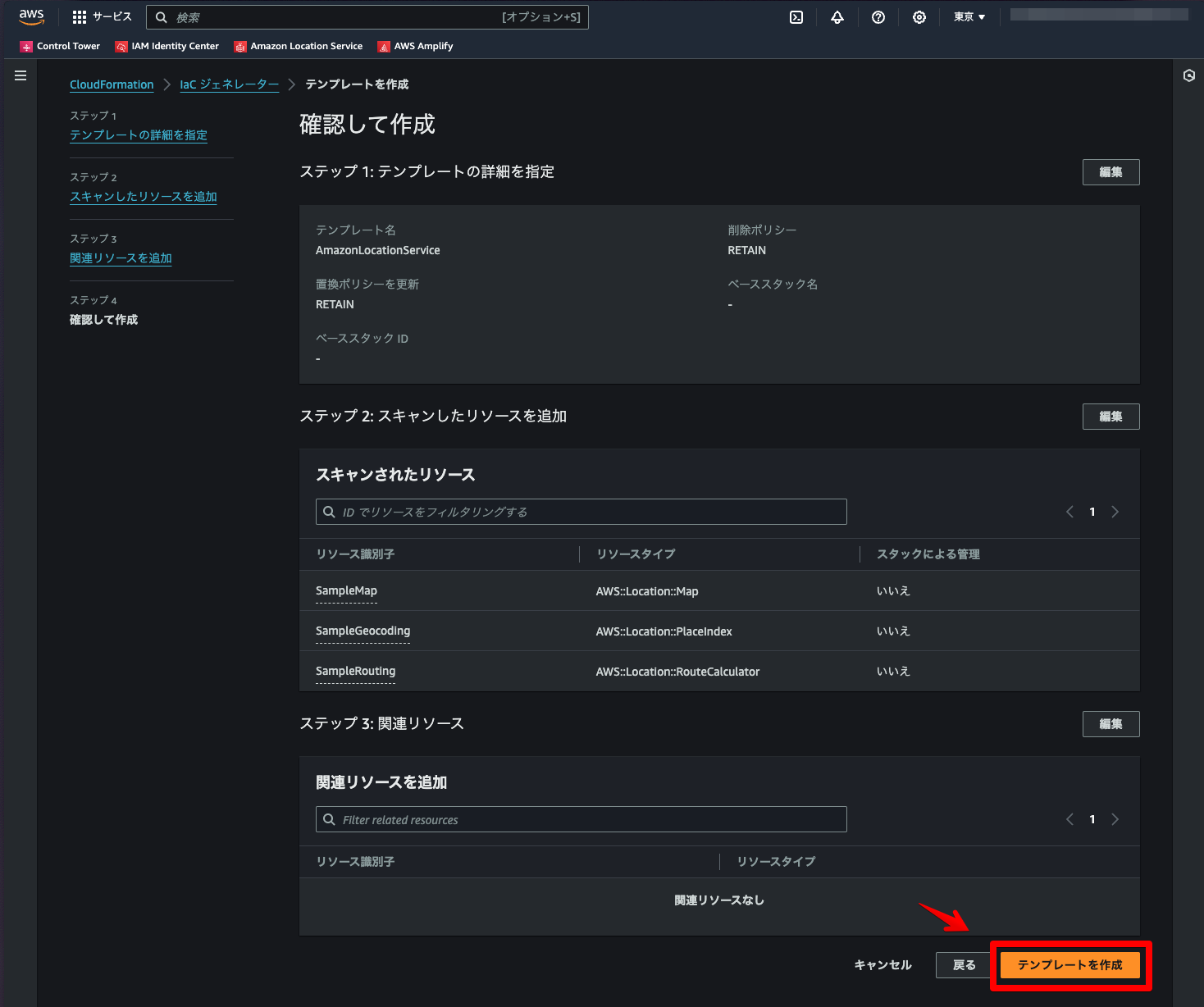Click AWS::Location::Map resource type cell
This screenshot has width=1204, height=1007.
pos(647,591)
